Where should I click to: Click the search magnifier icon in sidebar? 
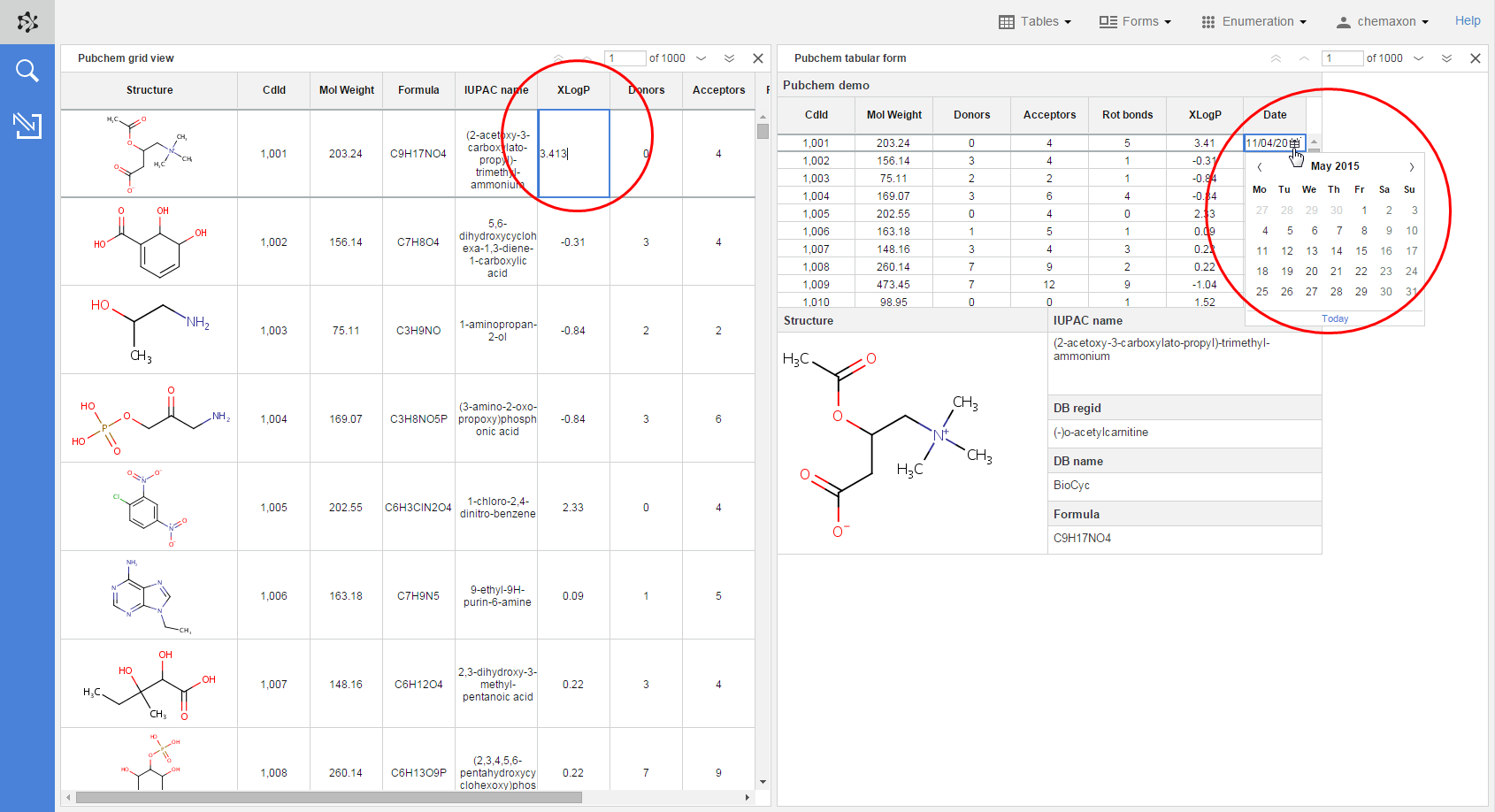click(x=27, y=71)
